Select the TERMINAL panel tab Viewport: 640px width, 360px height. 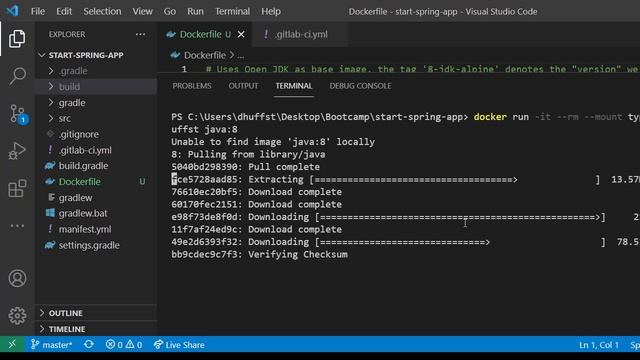tap(293, 86)
